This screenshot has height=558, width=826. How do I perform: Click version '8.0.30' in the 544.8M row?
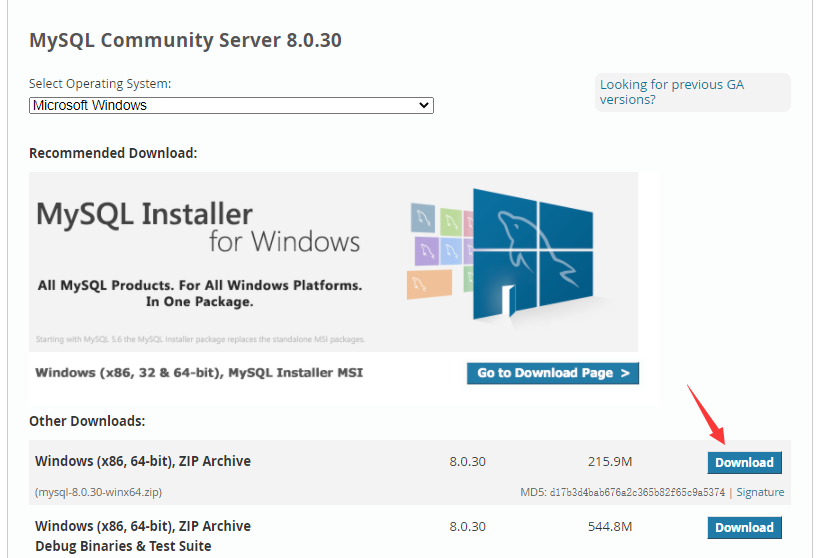tap(468, 526)
